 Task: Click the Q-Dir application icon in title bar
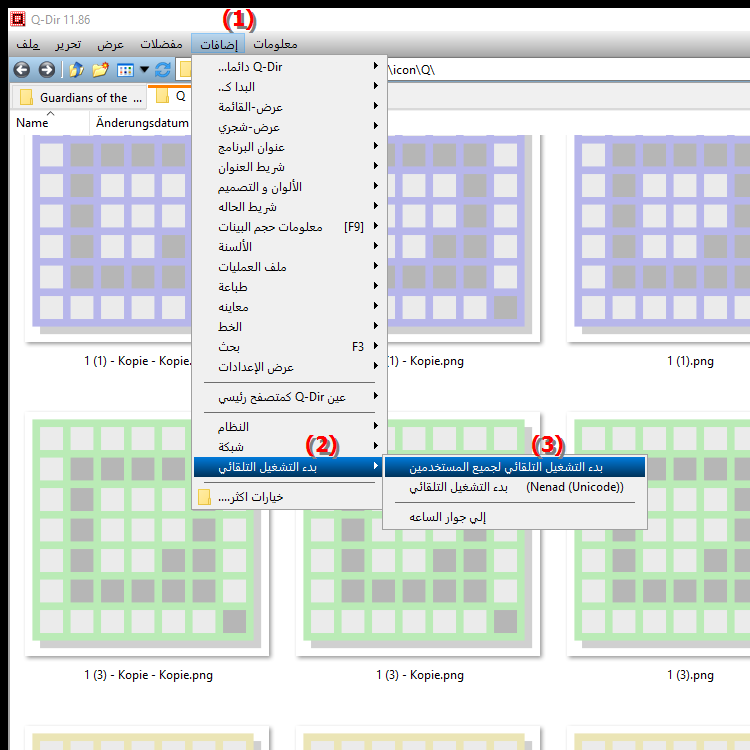18,19
